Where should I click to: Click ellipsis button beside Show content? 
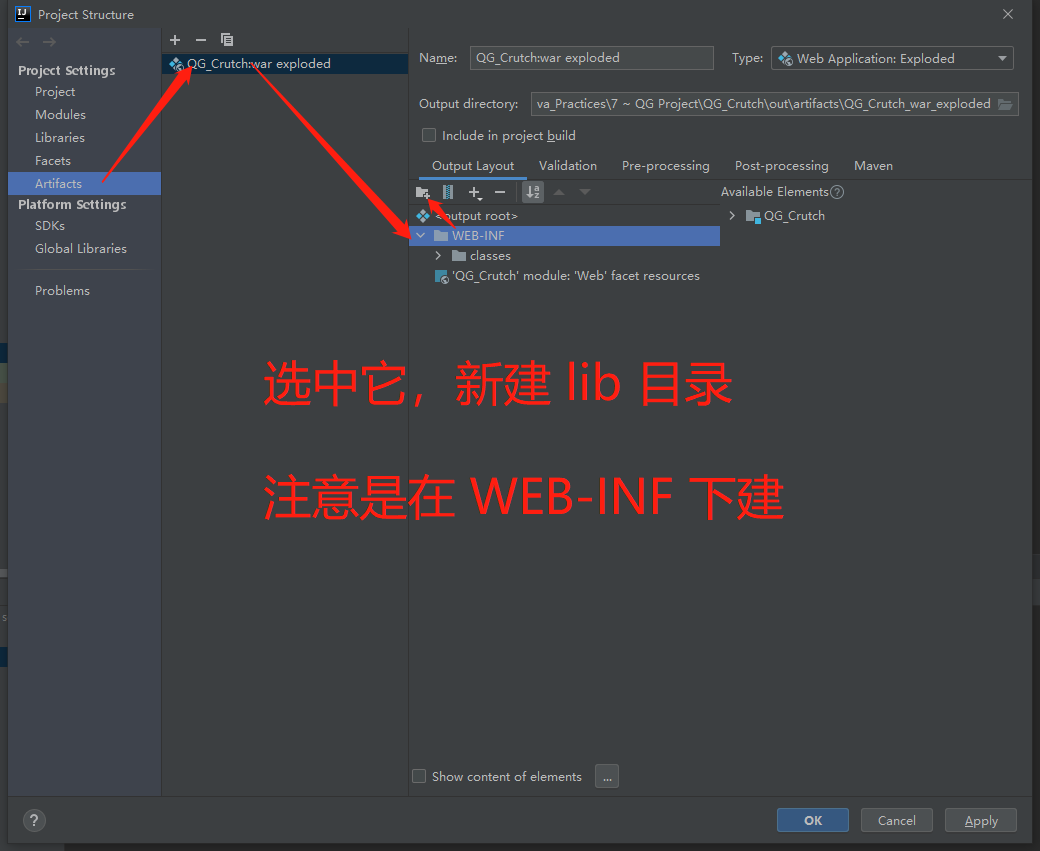pyautogui.click(x=607, y=776)
